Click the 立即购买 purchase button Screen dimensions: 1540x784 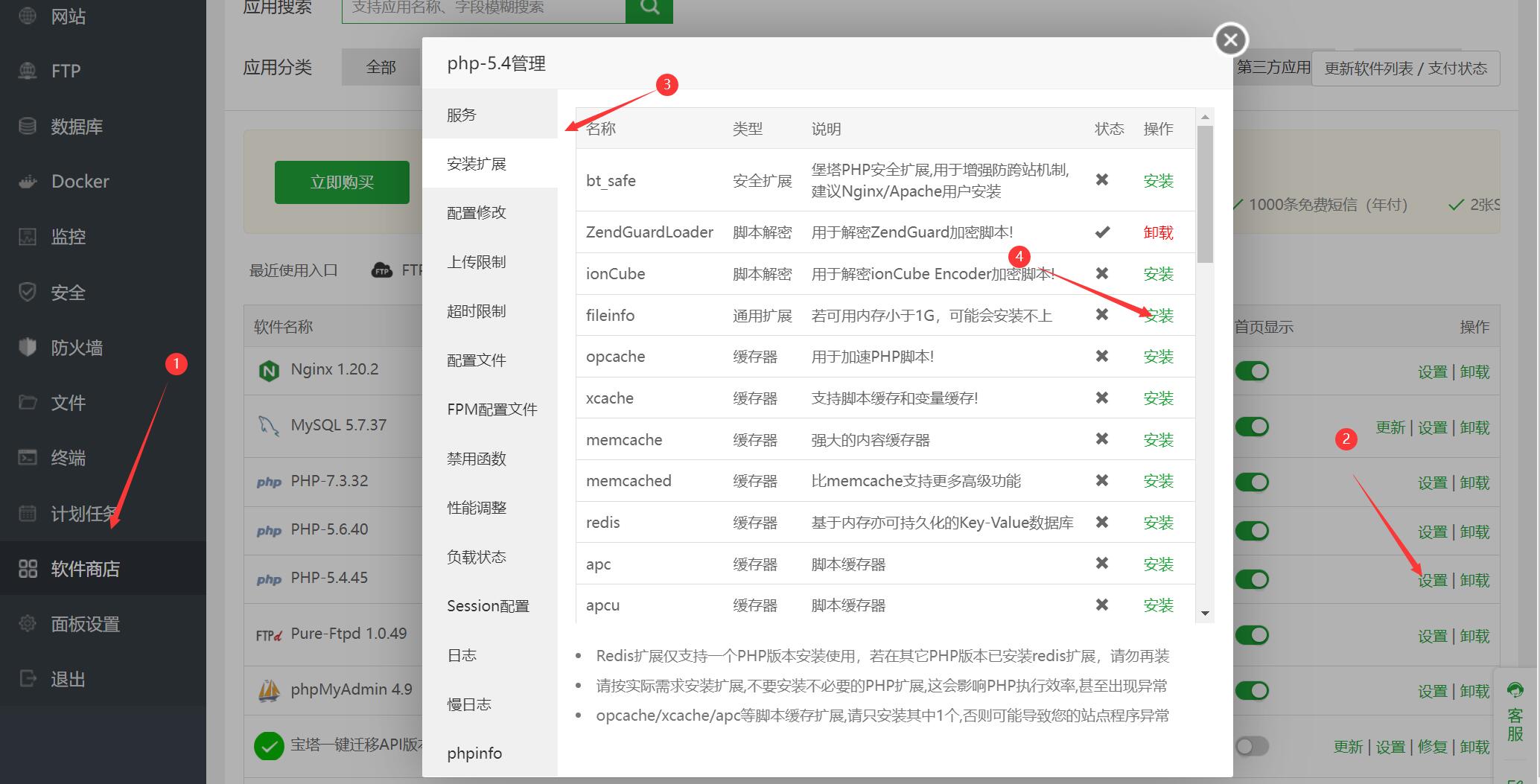click(341, 182)
